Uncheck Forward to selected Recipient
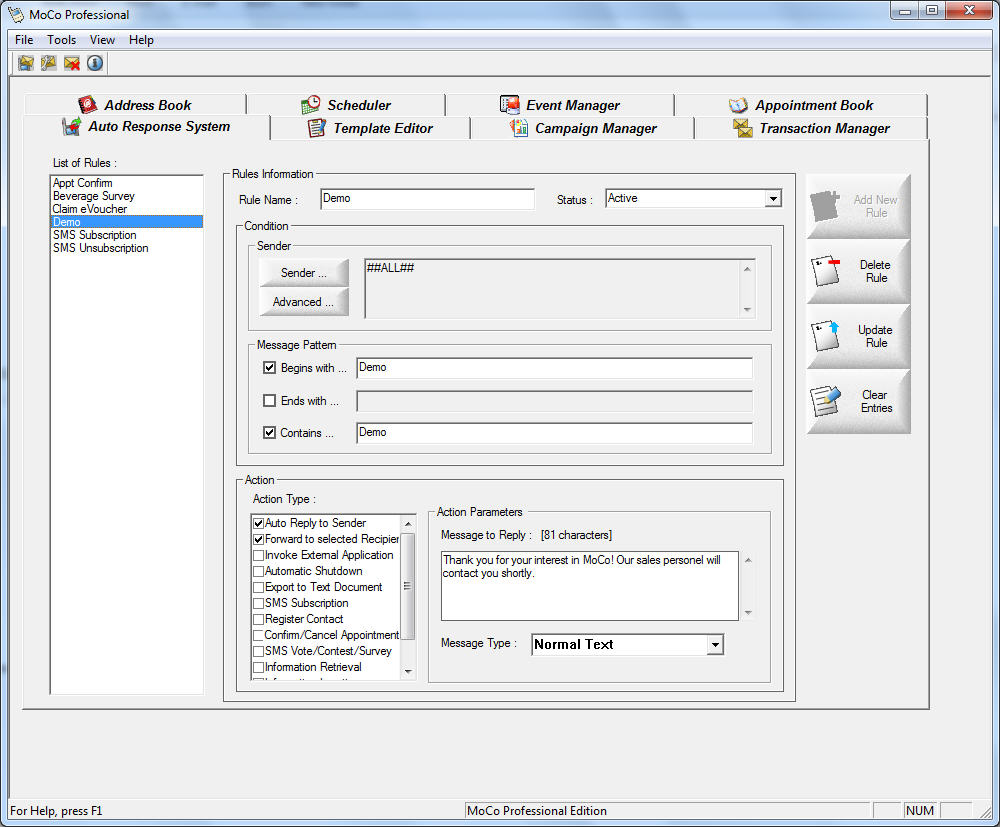This screenshot has width=1000, height=827. tap(258, 539)
